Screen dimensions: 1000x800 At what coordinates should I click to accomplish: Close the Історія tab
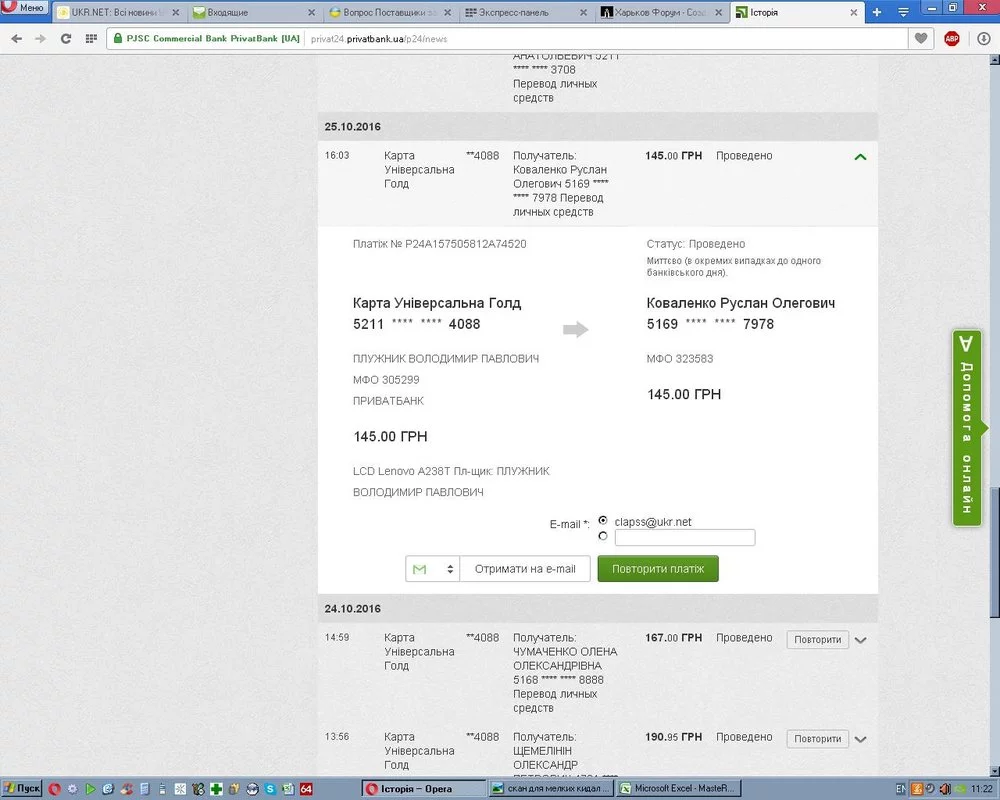(853, 12)
